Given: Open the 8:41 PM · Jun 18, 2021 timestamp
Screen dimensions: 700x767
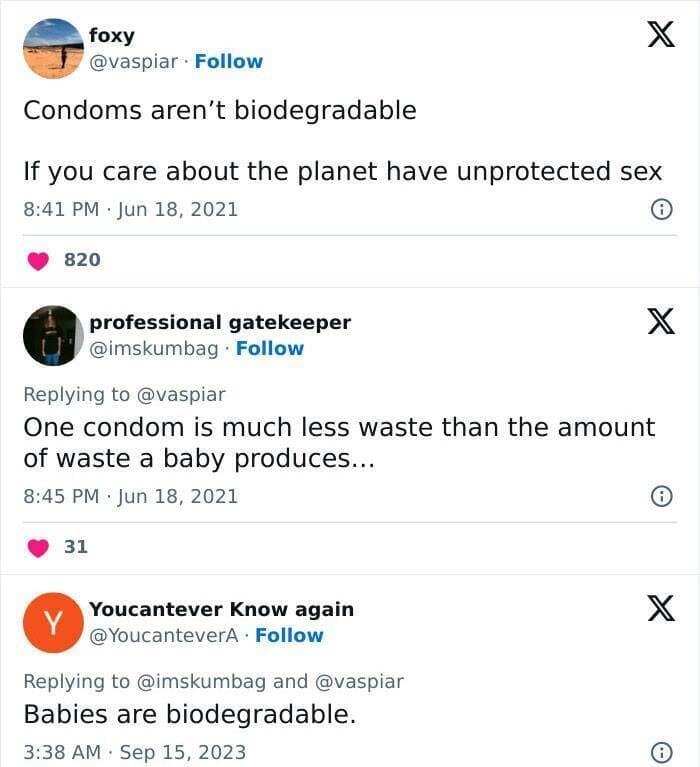Looking at the screenshot, I should click(x=131, y=209).
